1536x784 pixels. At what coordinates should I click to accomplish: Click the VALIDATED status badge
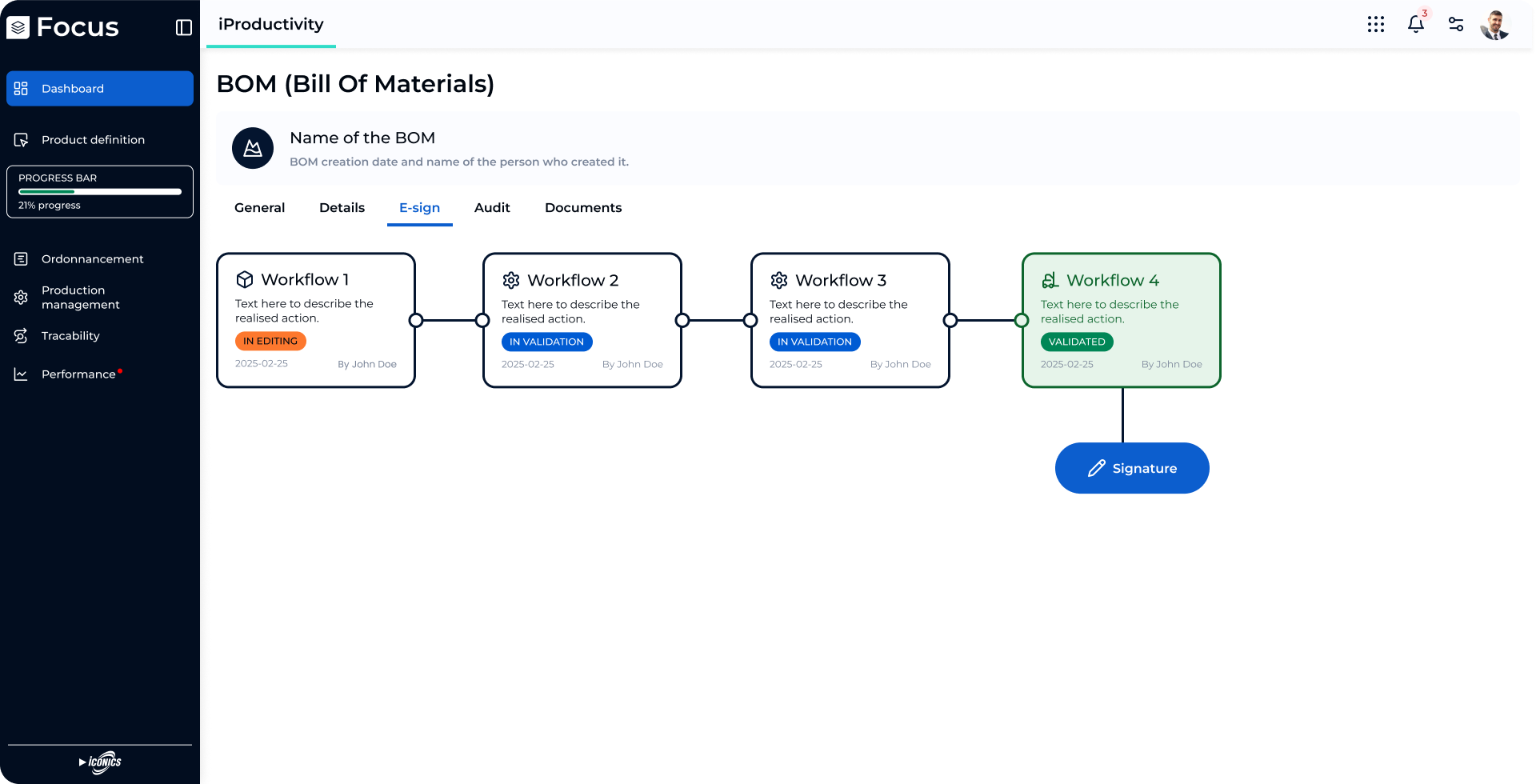1077,342
